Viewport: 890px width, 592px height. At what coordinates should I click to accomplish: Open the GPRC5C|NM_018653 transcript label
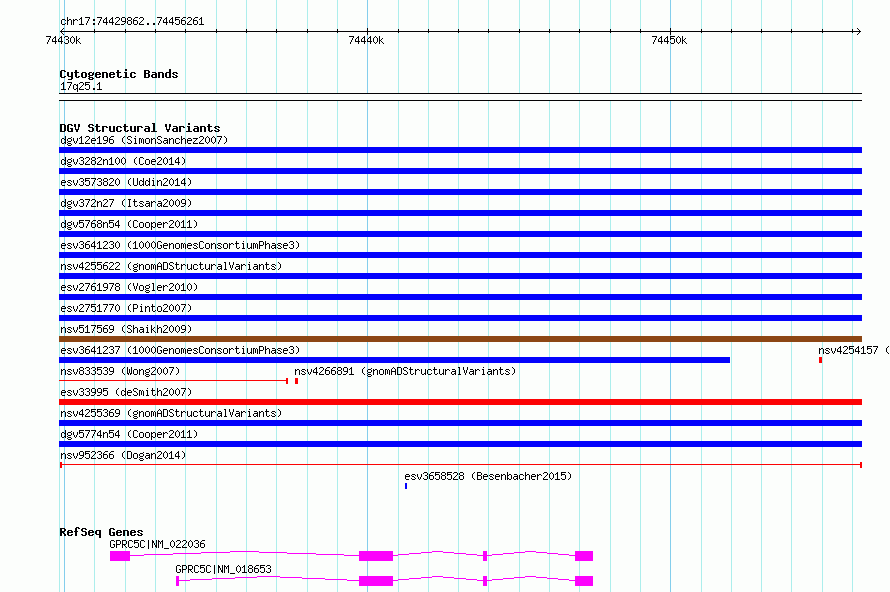coord(223,569)
